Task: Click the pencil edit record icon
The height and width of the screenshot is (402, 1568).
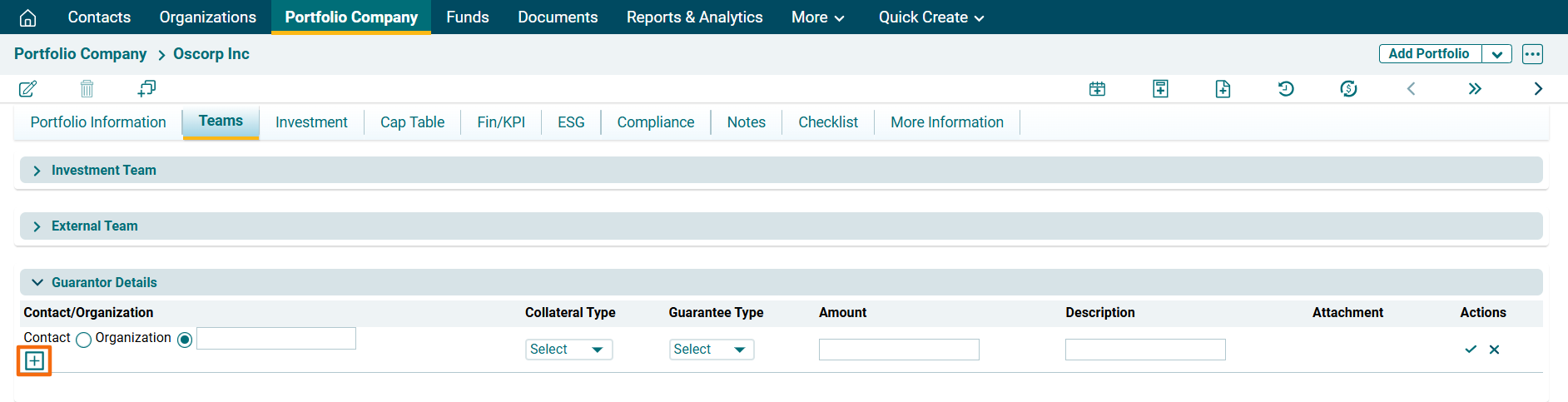Action: click(27, 88)
